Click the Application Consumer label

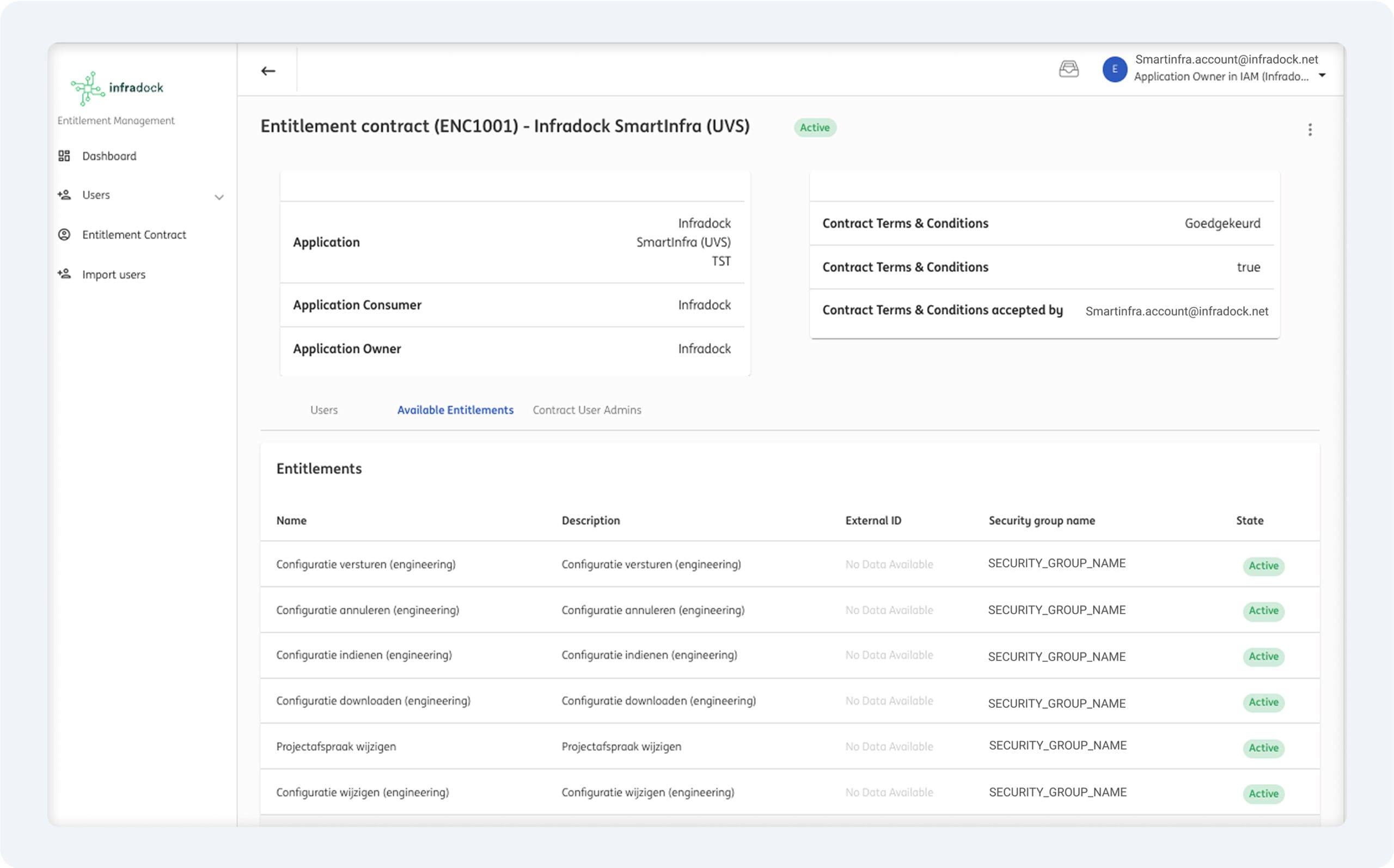[x=357, y=305]
